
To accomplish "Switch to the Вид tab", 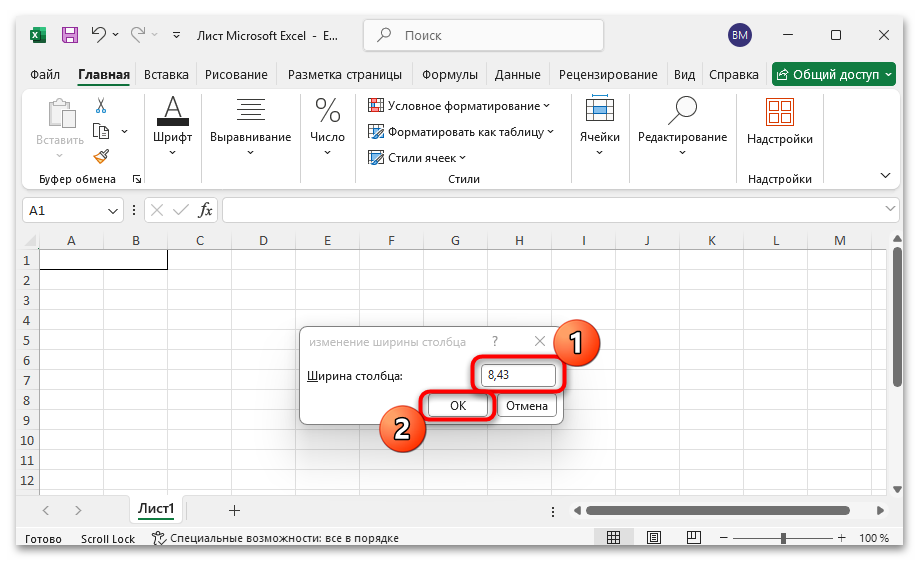I will (684, 74).
